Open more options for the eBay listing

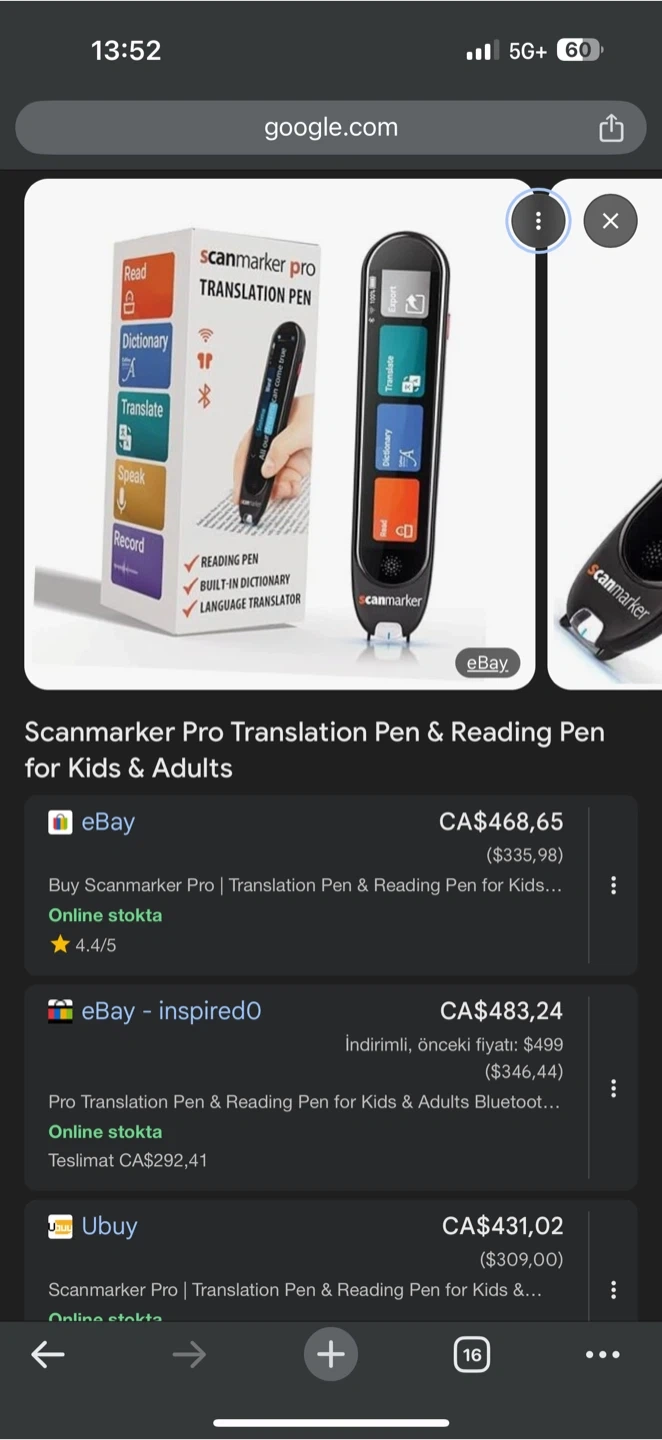click(613, 885)
